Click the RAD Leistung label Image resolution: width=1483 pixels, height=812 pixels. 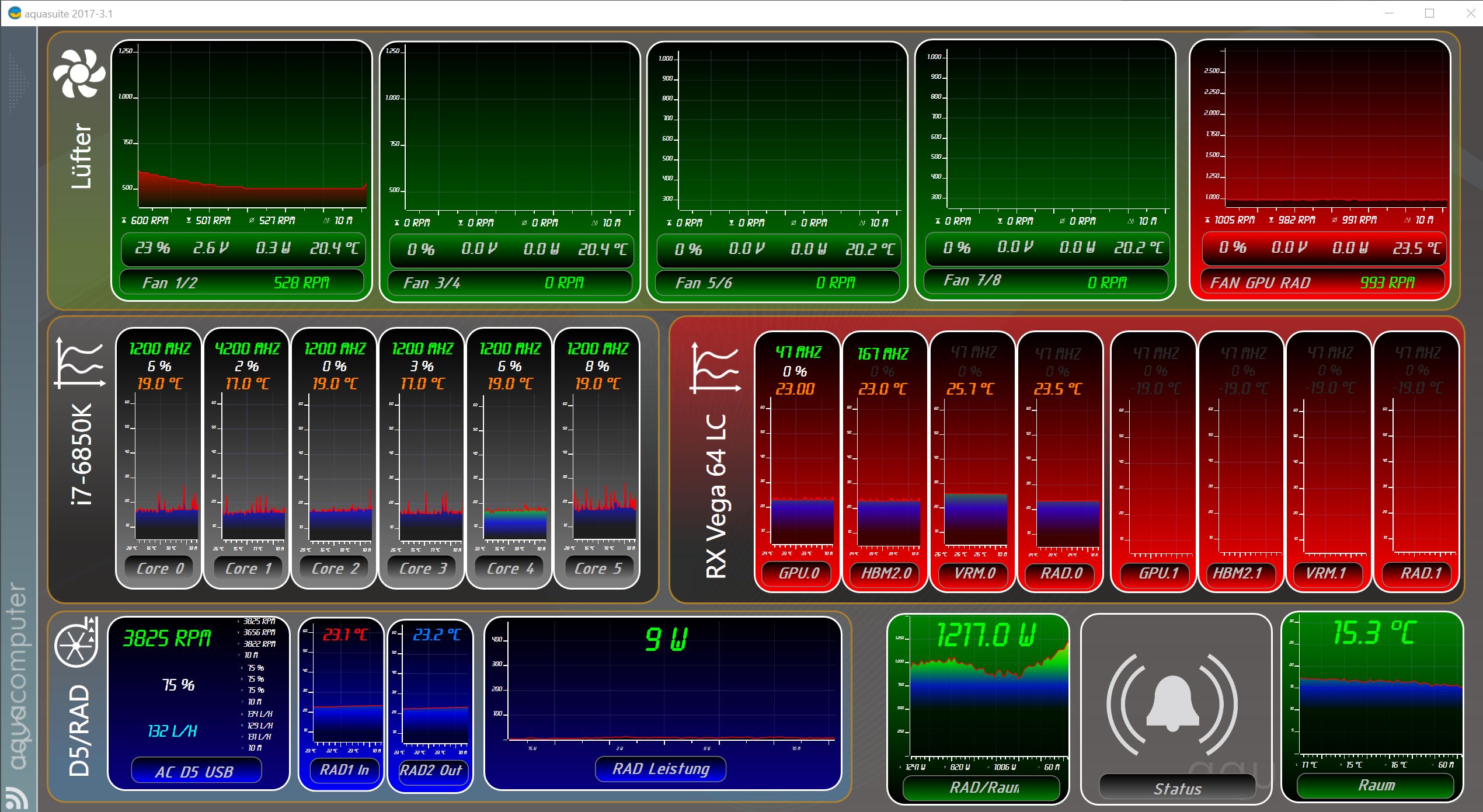point(660,769)
